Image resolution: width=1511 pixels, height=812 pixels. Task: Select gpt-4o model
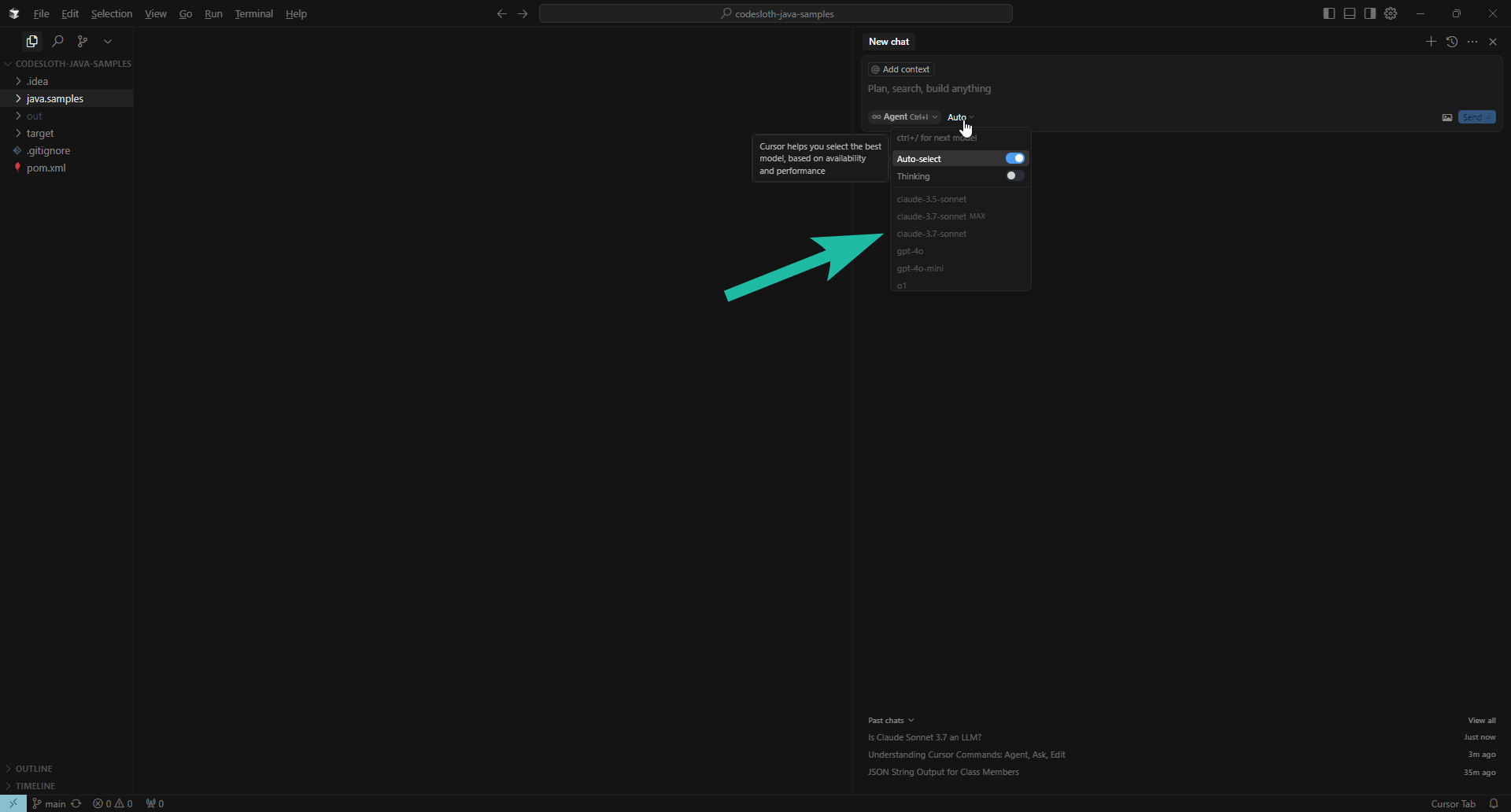pos(960,251)
